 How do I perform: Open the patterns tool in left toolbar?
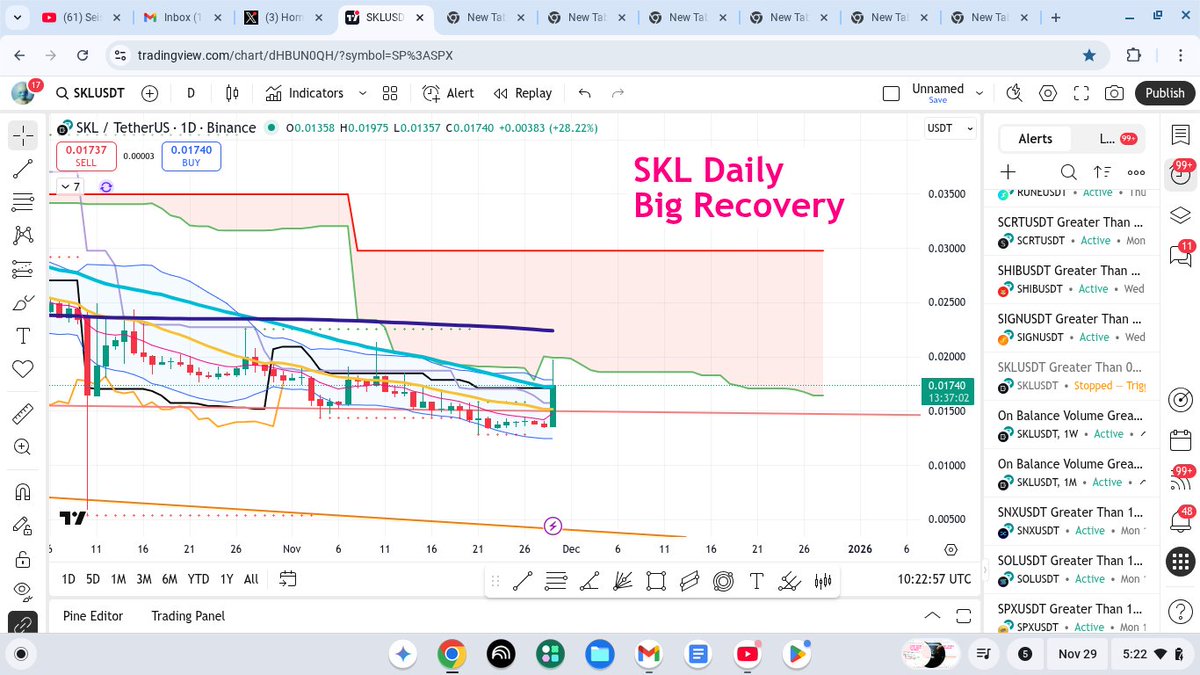pyautogui.click(x=24, y=235)
